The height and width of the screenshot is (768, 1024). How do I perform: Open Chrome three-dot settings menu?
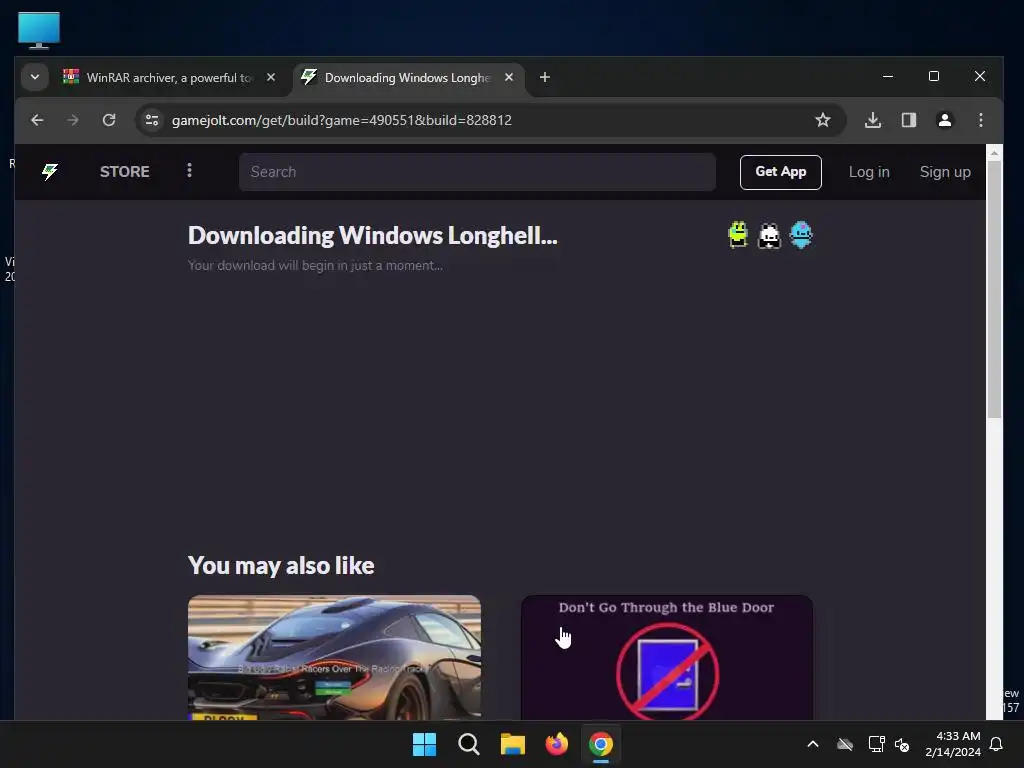tap(981, 120)
